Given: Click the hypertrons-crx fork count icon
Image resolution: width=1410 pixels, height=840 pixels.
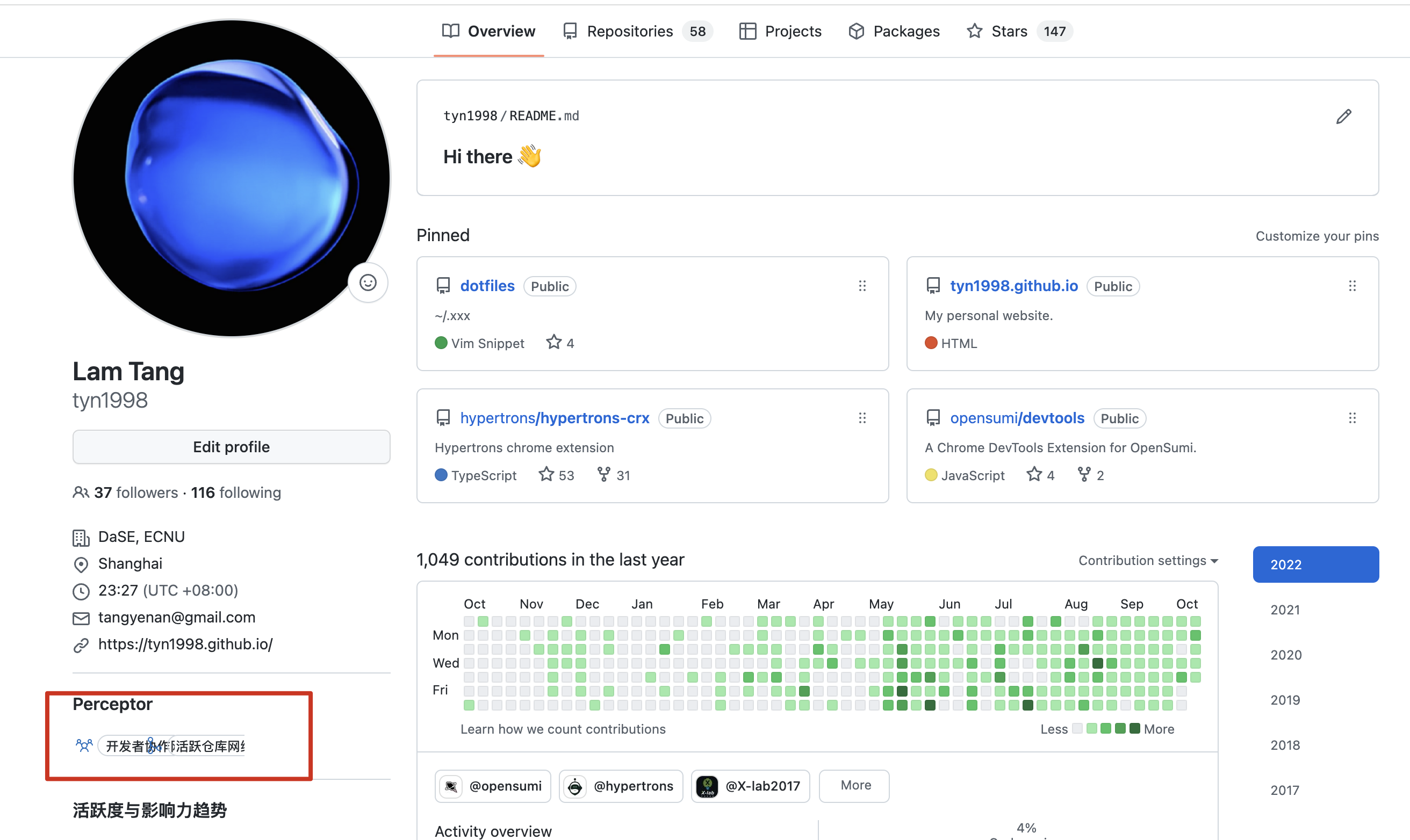Looking at the screenshot, I should 603,474.
